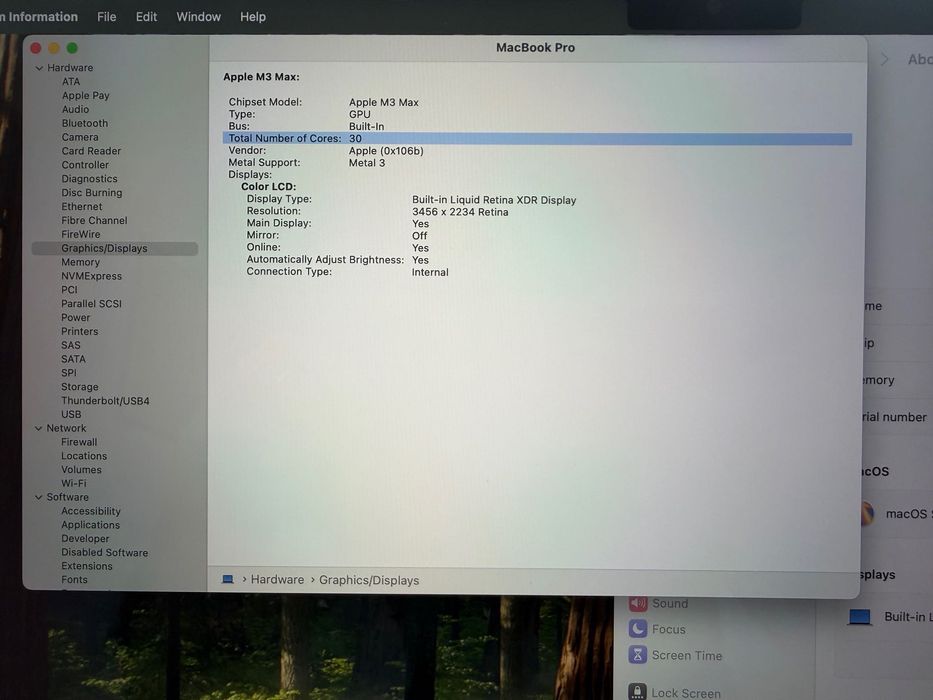Select FireWire in the sidebar
Viewport: 933px width, 700px height.
tap(80, 235)
